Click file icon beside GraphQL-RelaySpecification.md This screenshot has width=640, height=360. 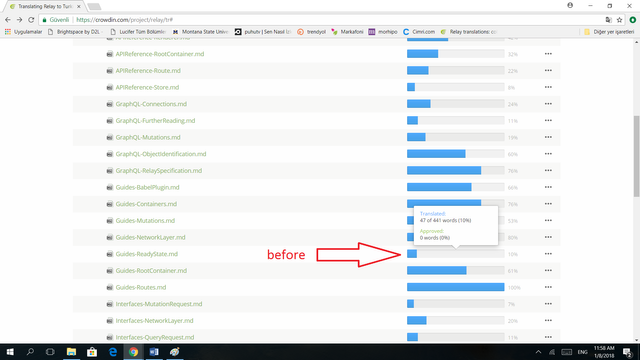109,171
